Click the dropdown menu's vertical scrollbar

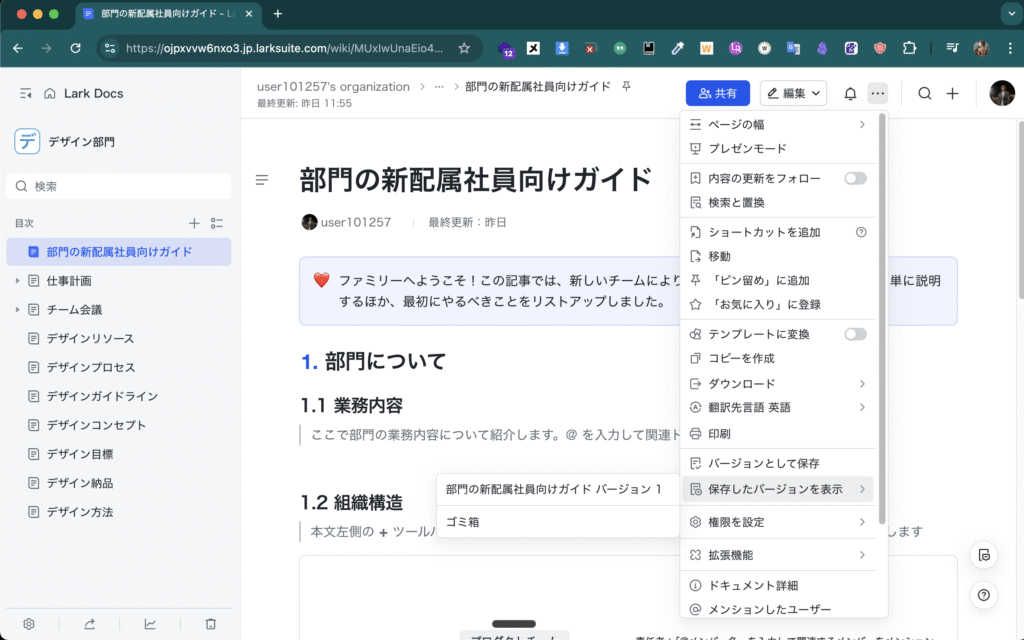(x=881, y=320)
